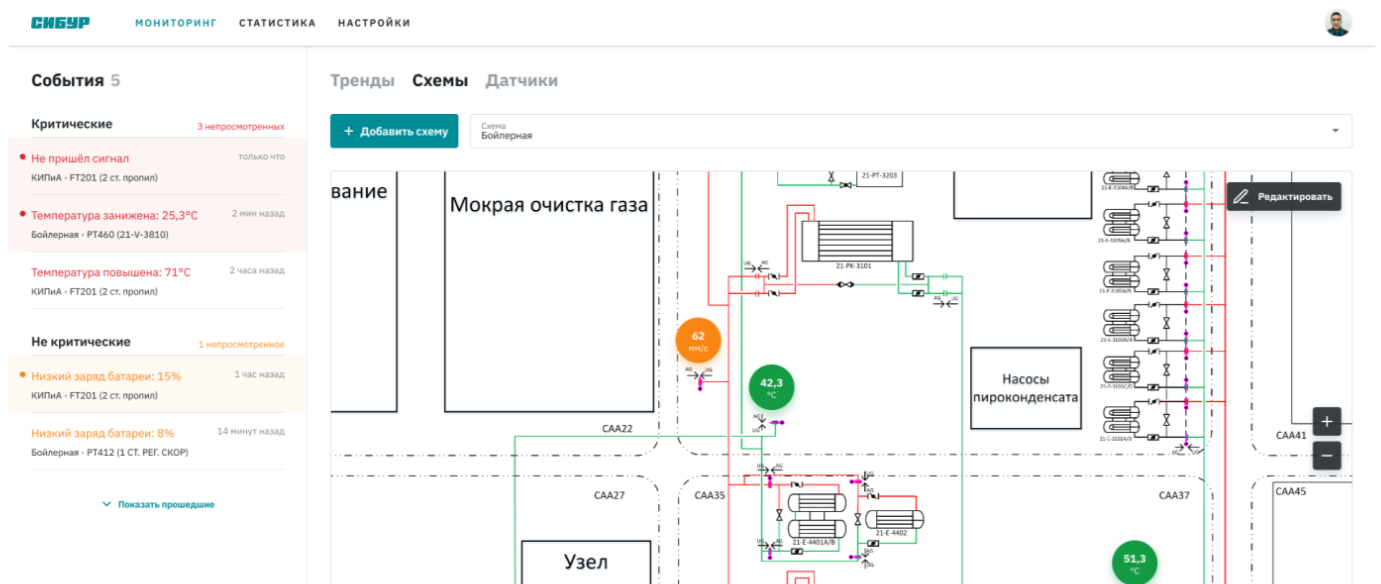Expand Показать прошедшие events list
The width and height of the screenshot is (1381, 584).
pos(160,504)
